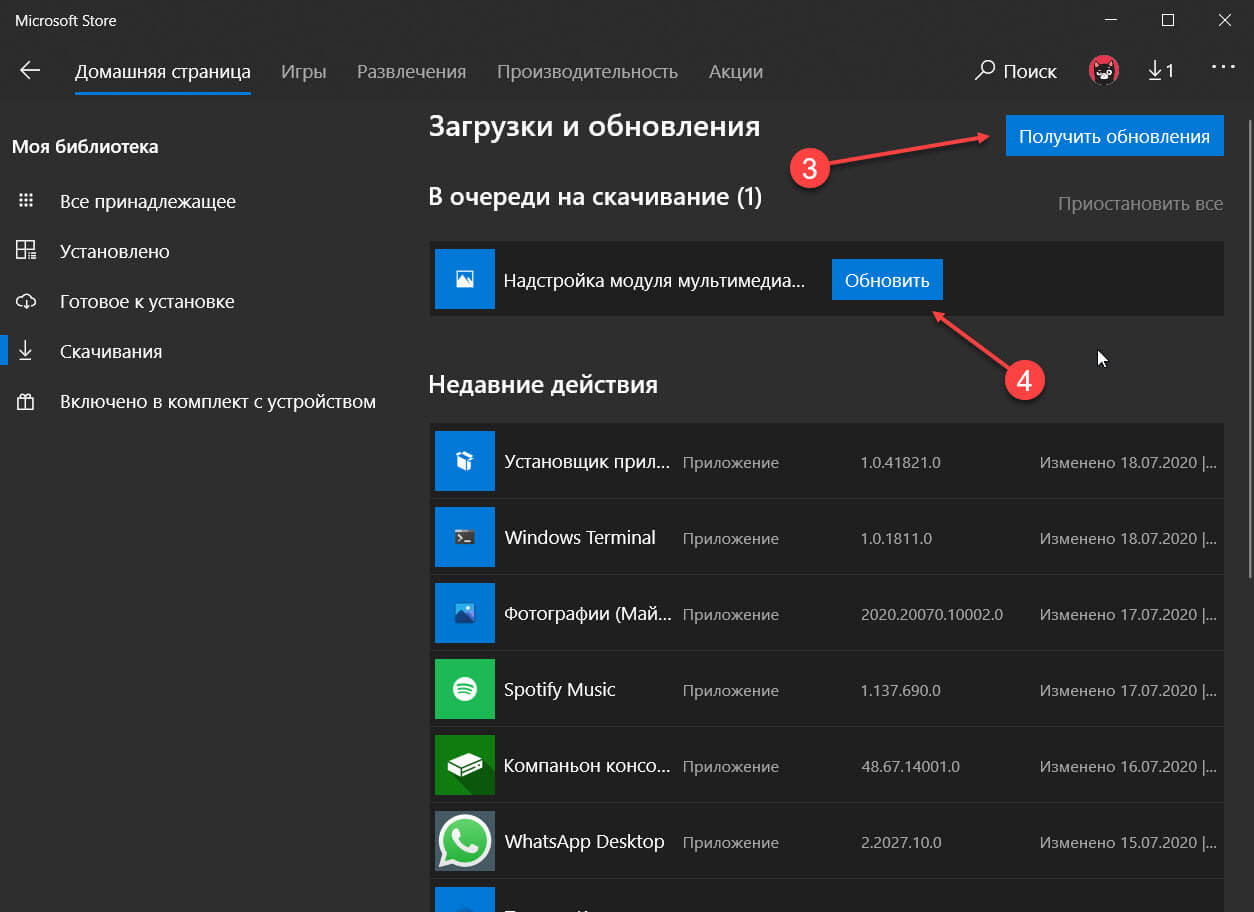Click the Установщик приложений tile icon

pyautogui.click(x=464, y=461)
